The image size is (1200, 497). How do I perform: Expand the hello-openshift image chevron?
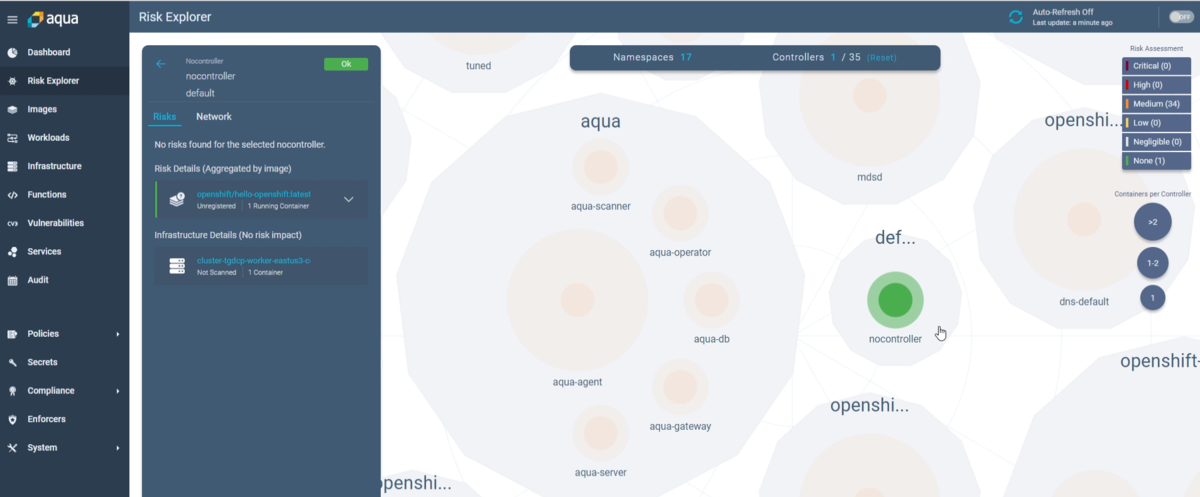[x=349, y=199]
